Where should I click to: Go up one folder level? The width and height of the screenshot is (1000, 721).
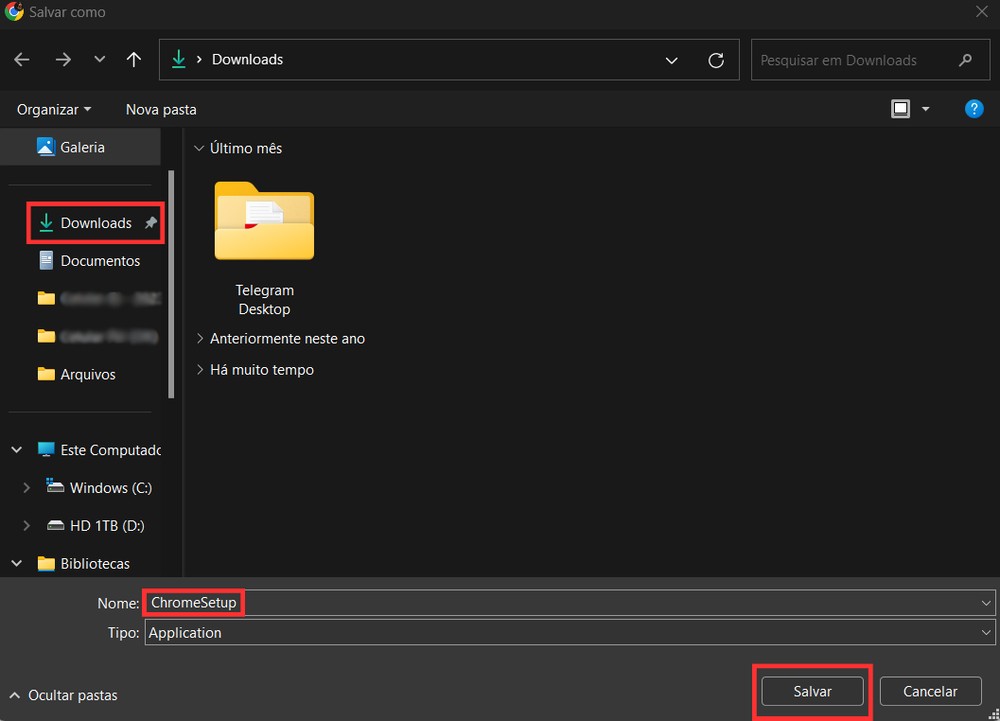(x=133, y=59)
